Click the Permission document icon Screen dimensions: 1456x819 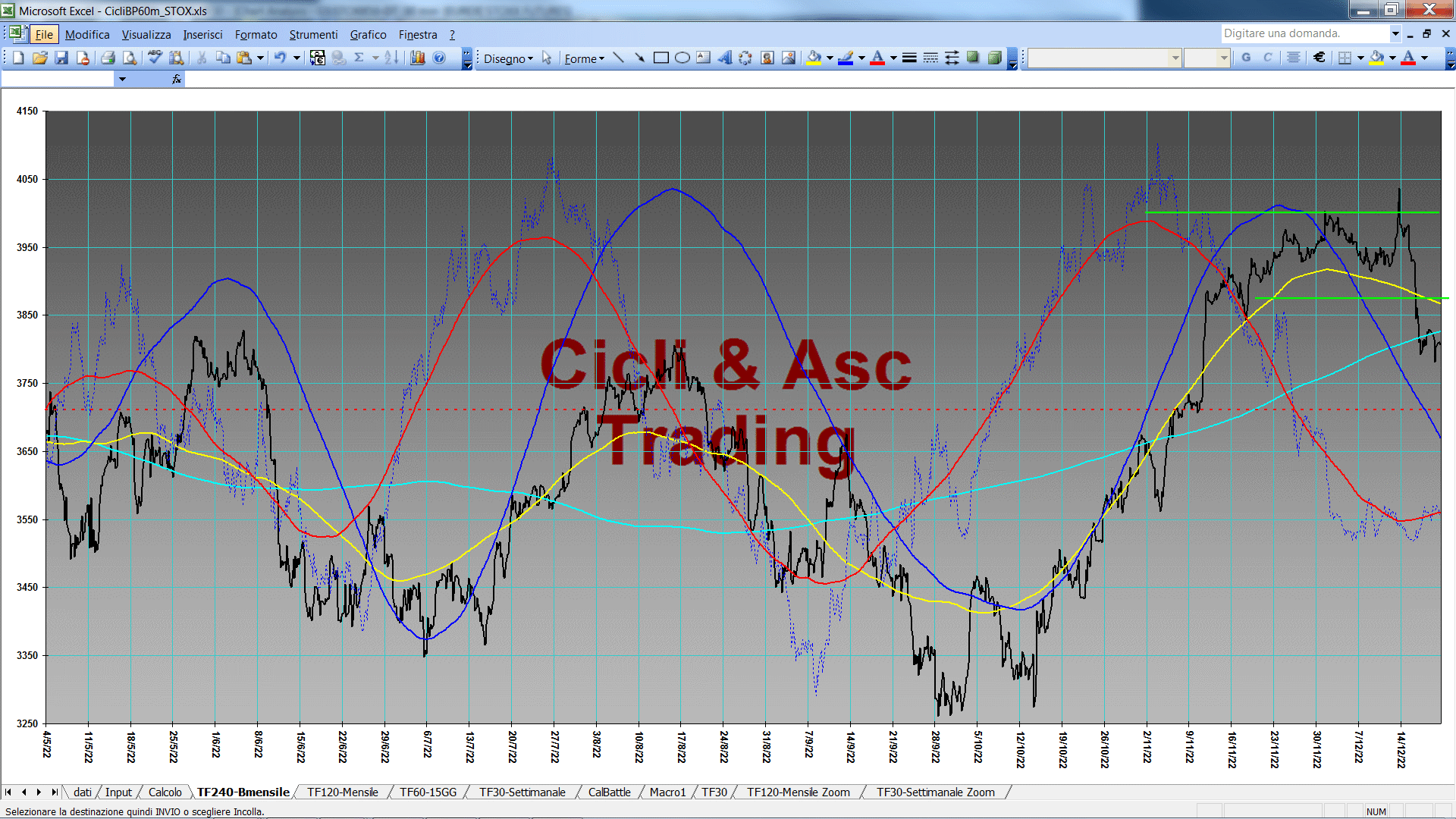pos(83,58)
